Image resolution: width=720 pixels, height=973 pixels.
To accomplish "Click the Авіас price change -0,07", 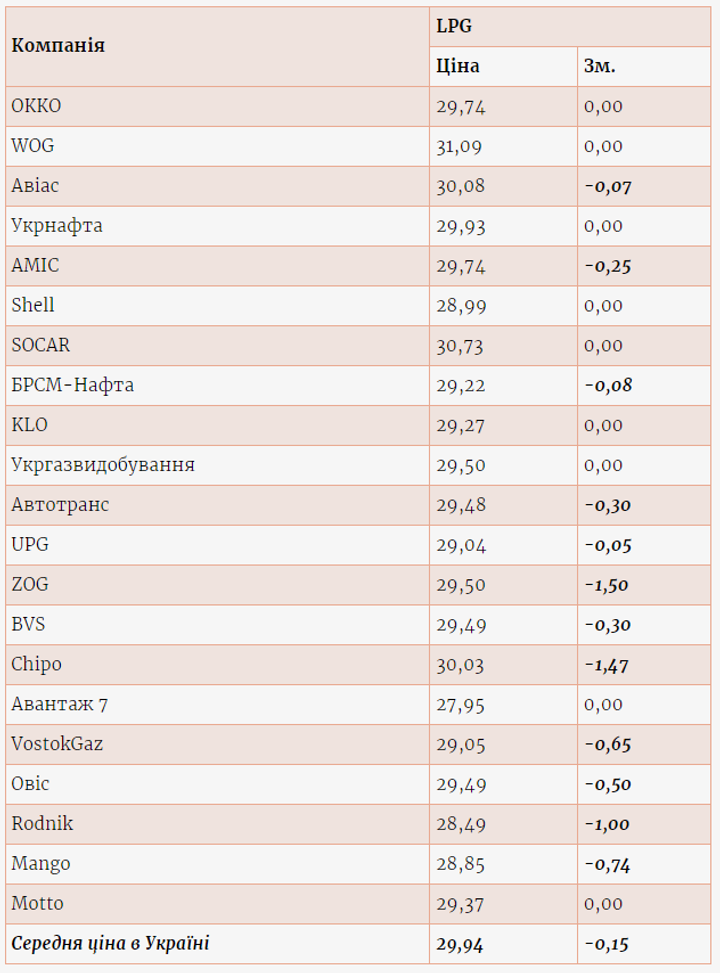I will click(607, 186).
